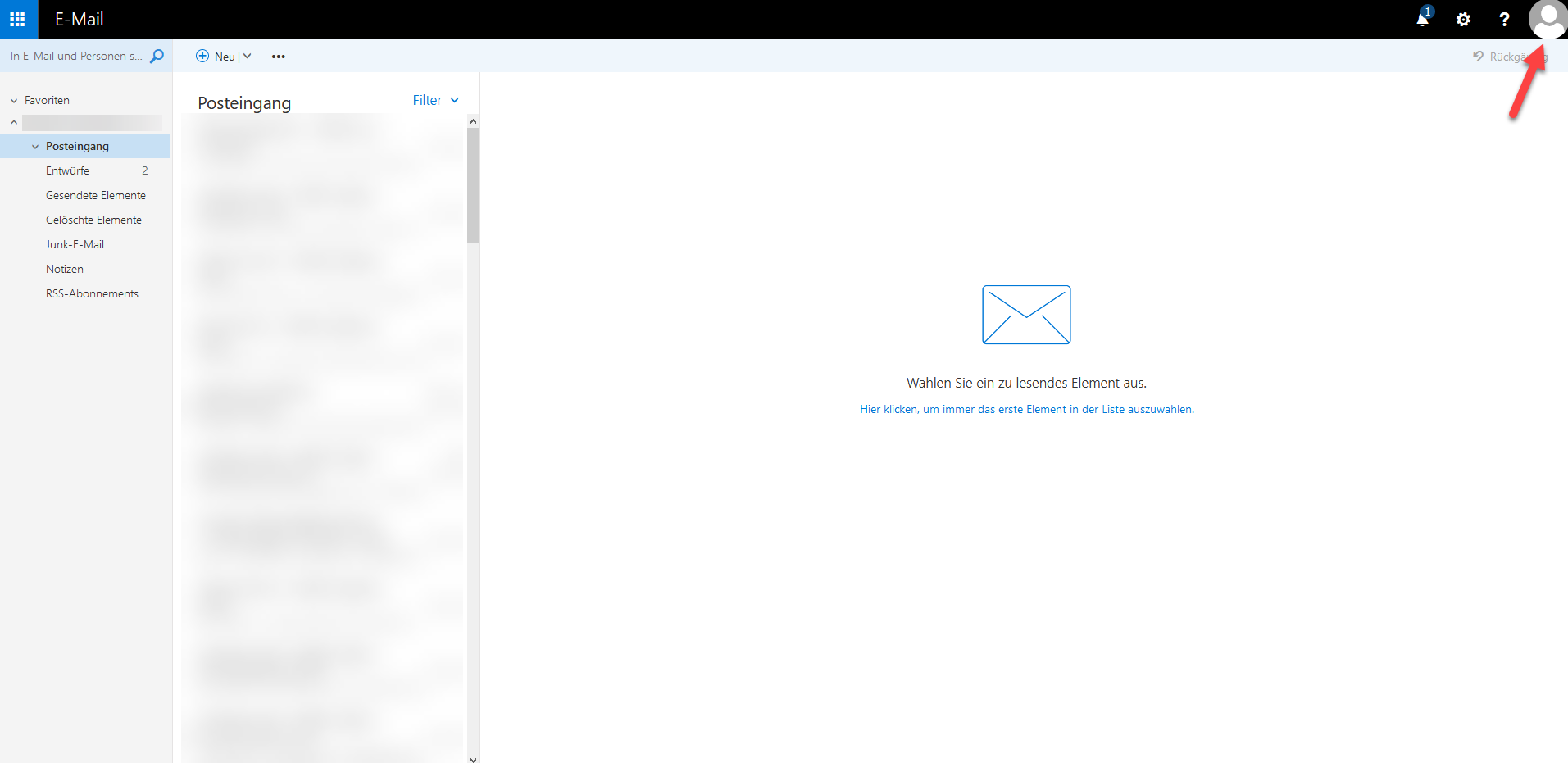Open the Filter dropdown
The image size is (1568, 763).
click(435, 100)
